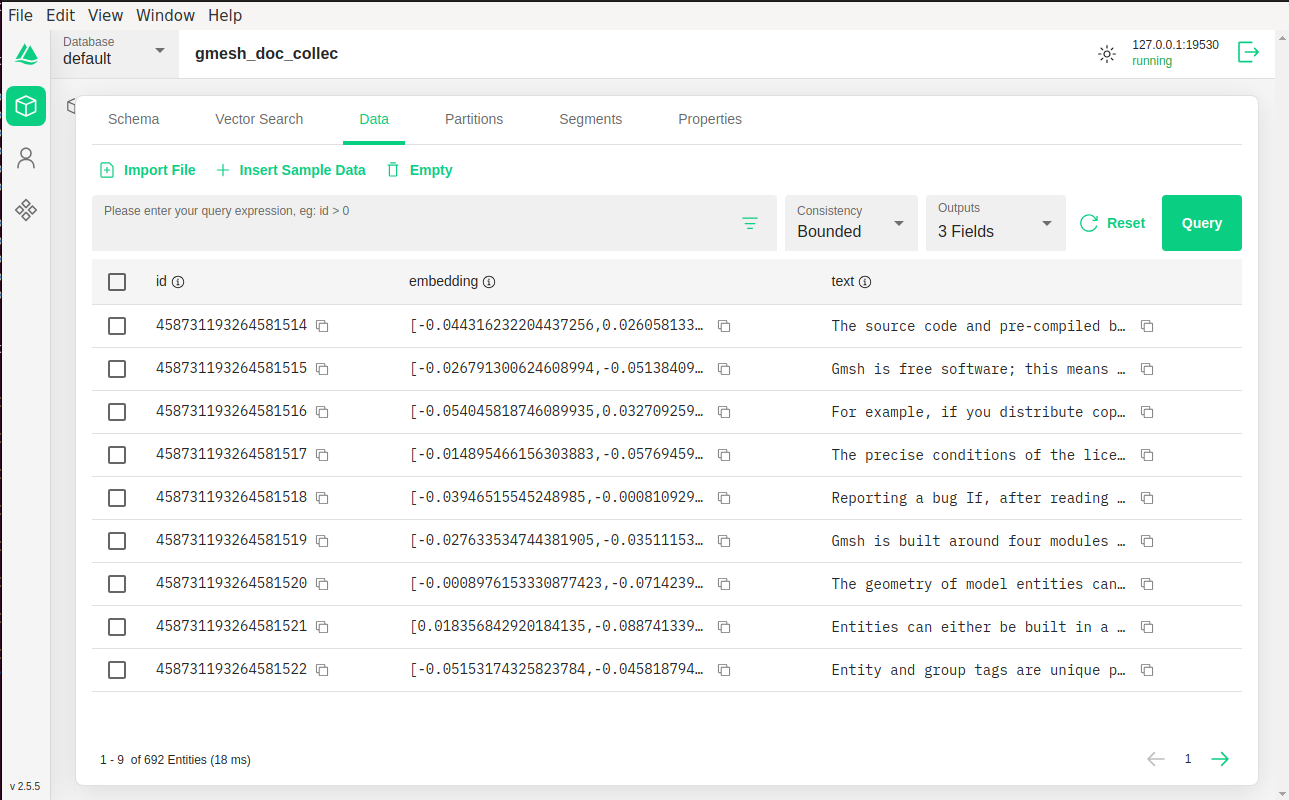Copy embedding starting 0.018356842920184135
The image size is (1289, 800).
(724, 627)
